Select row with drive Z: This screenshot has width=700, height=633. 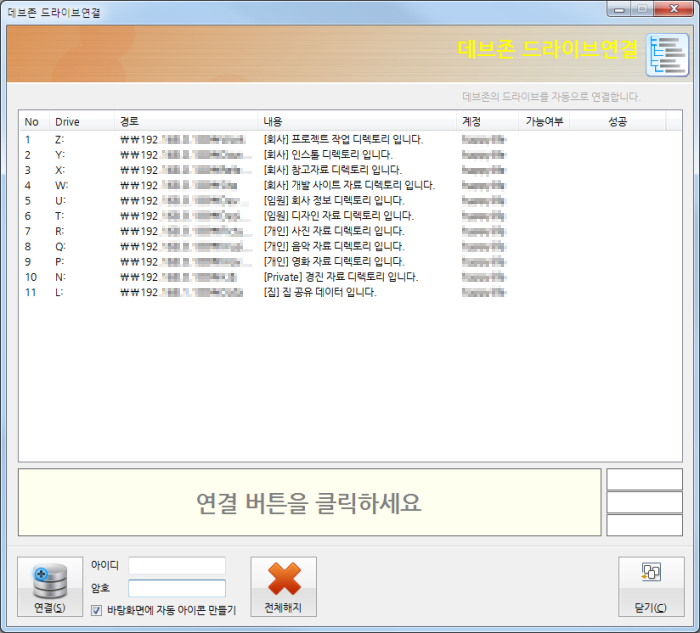pyautogui.click(x=350, y=140)
